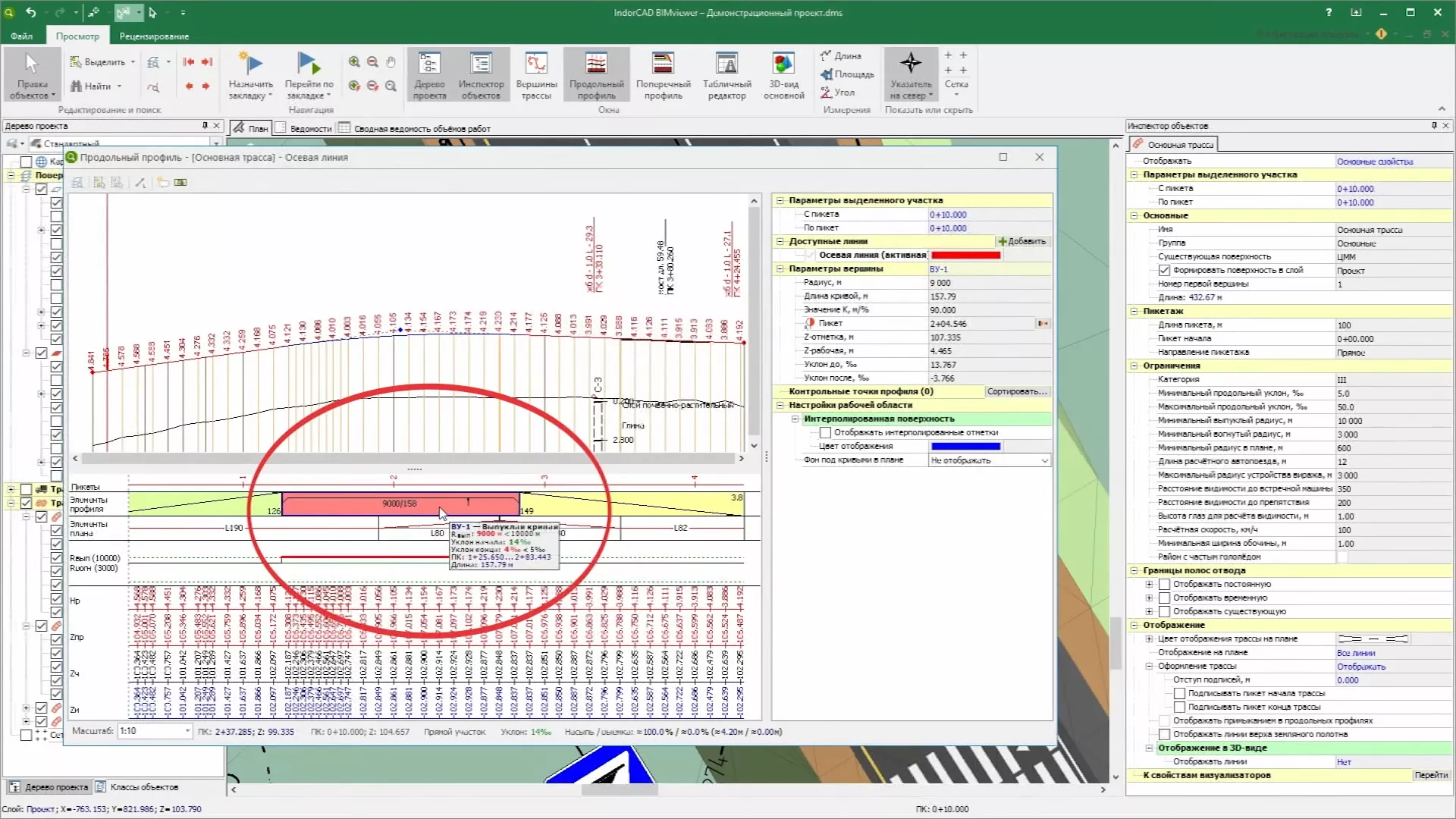Check Отображать интерполированные отметки
Viewport: 1456px width, 819px height.
(825, 432)
